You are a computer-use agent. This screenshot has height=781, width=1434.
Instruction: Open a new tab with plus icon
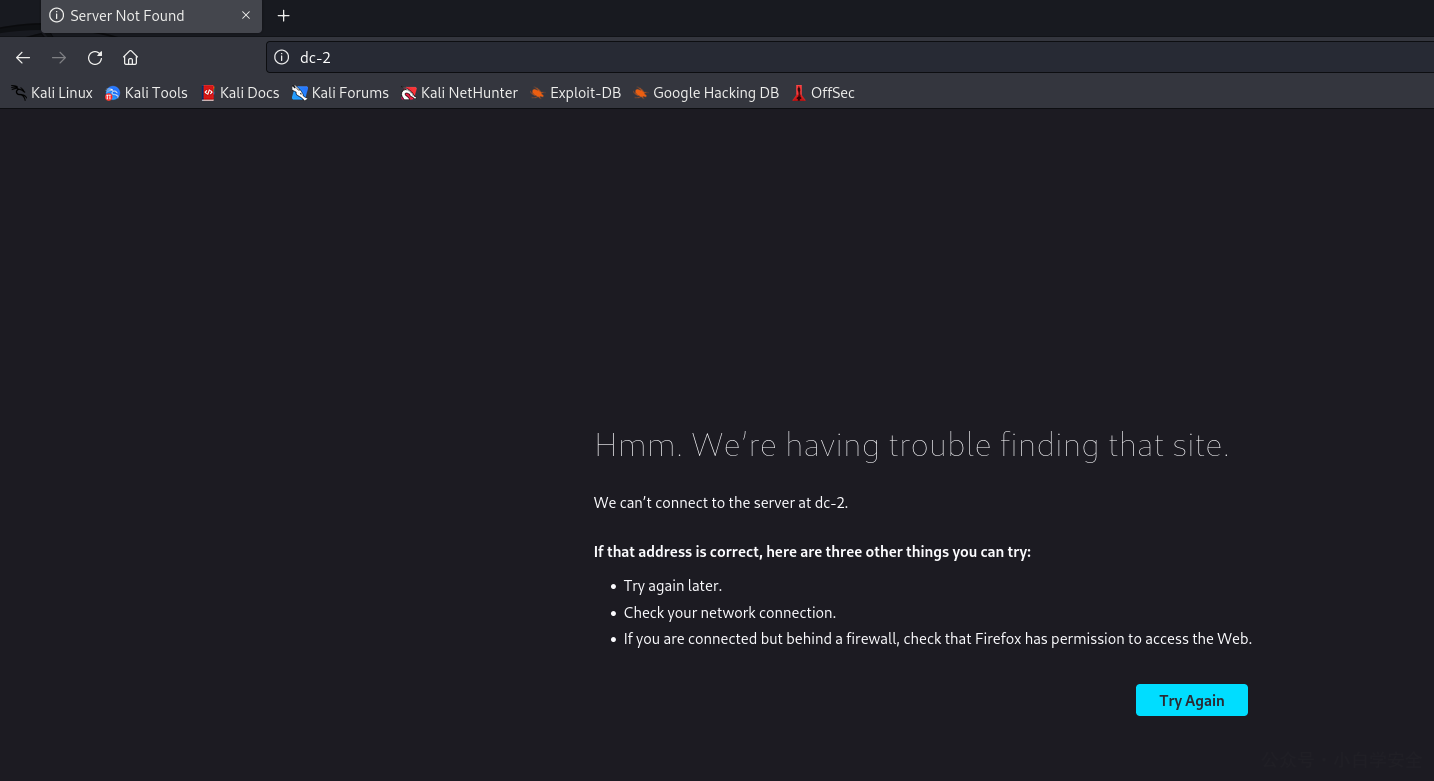coord(284,16)
